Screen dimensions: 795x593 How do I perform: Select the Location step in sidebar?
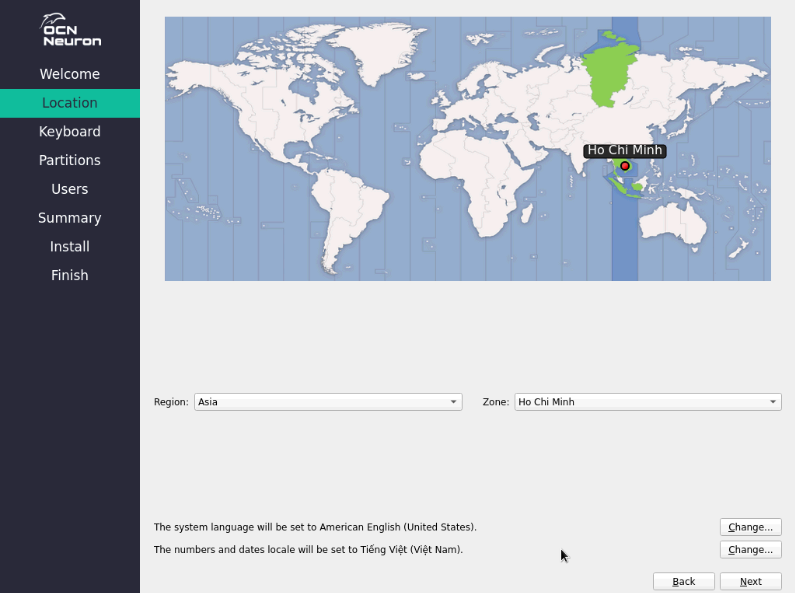pos(69,103)
